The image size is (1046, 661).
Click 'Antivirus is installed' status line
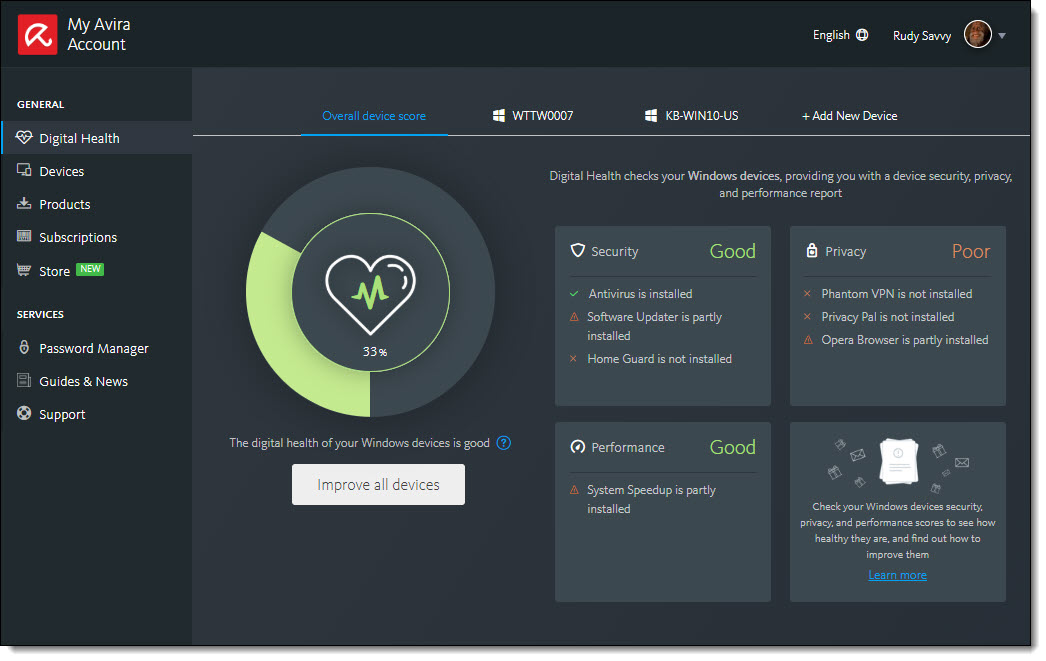pyautogui.click(x=640, y=293)
